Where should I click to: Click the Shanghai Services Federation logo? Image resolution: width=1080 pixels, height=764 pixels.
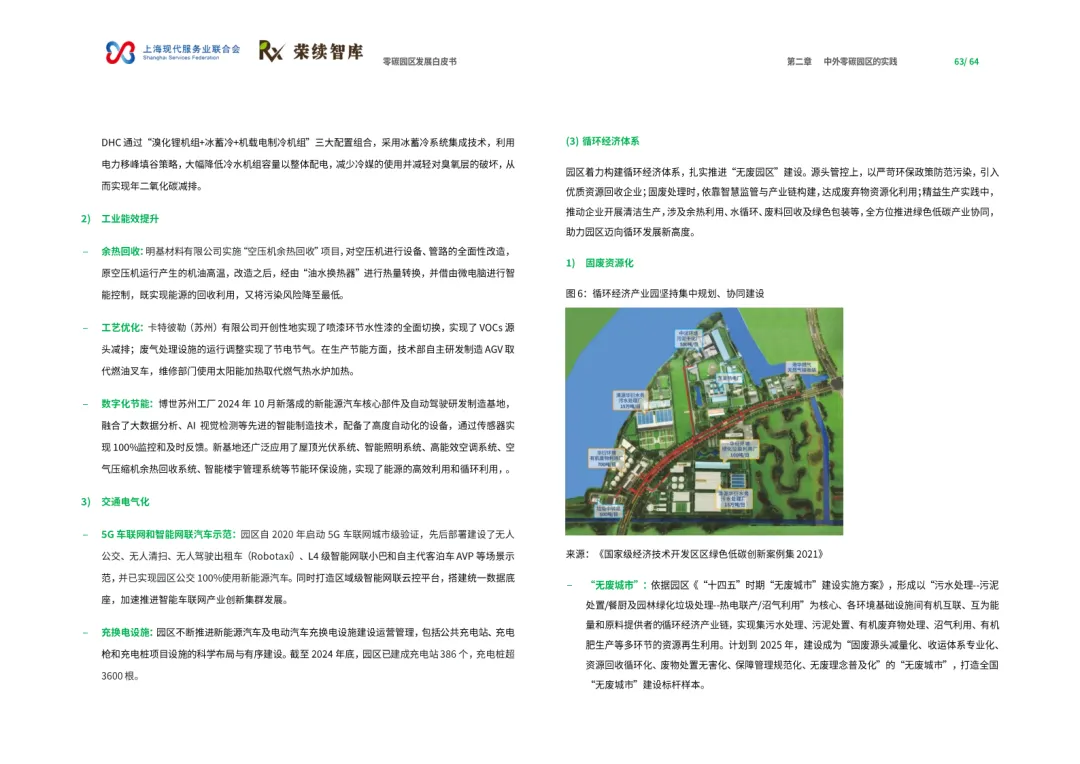[173, 52]
